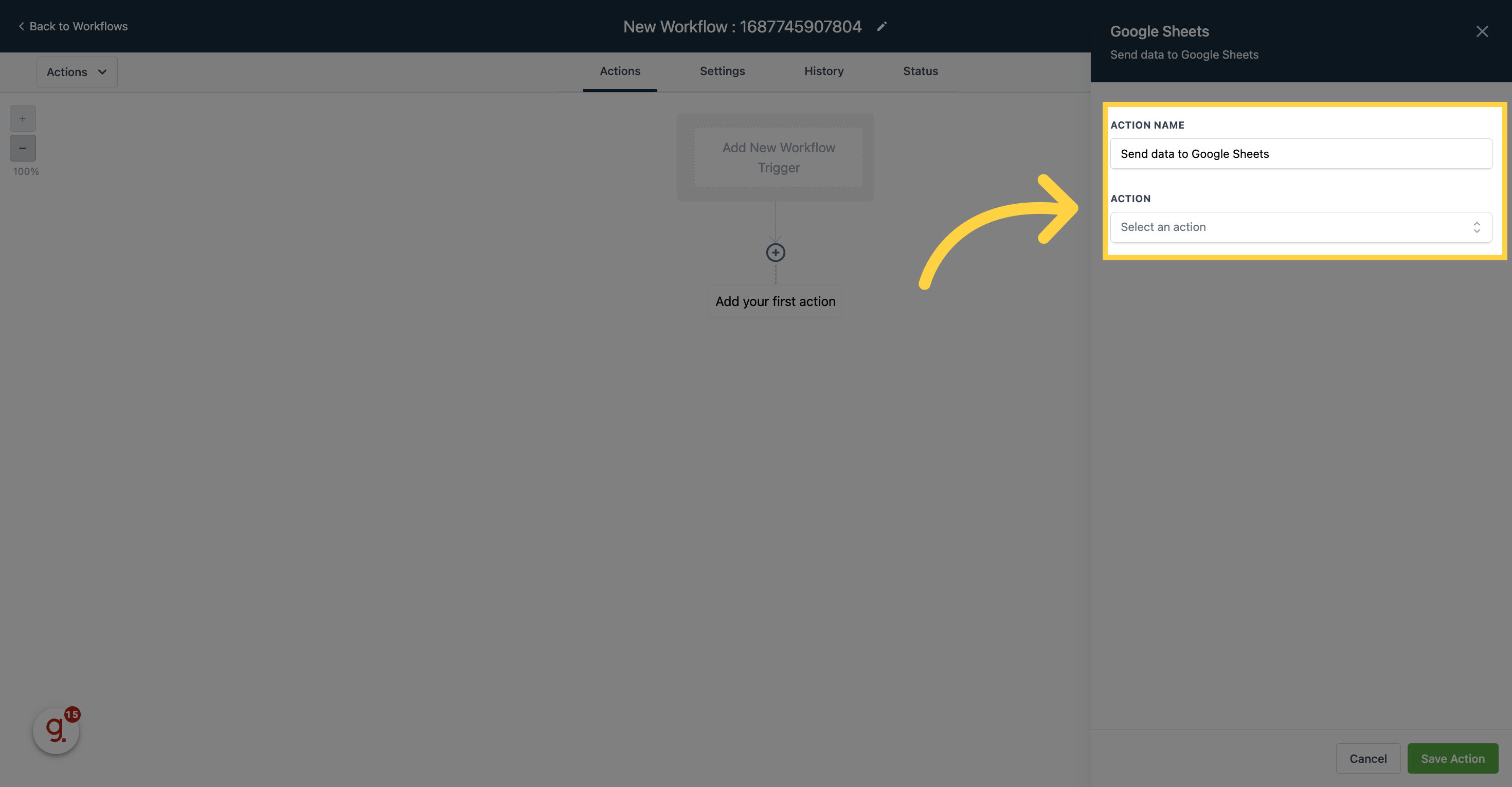The image size is (1512, 787).
Task: Click the plus add action node icon
Action: click(776, 252)
